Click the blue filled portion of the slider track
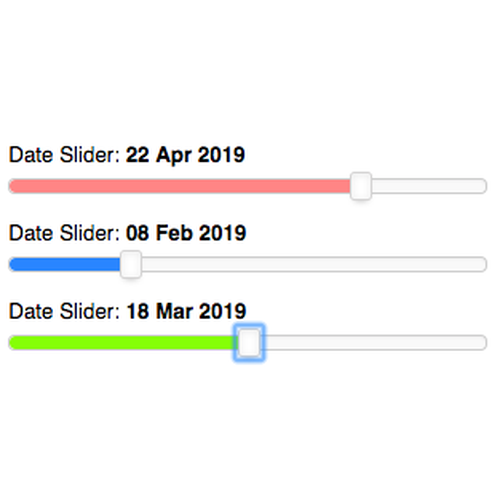 point(64,264)
